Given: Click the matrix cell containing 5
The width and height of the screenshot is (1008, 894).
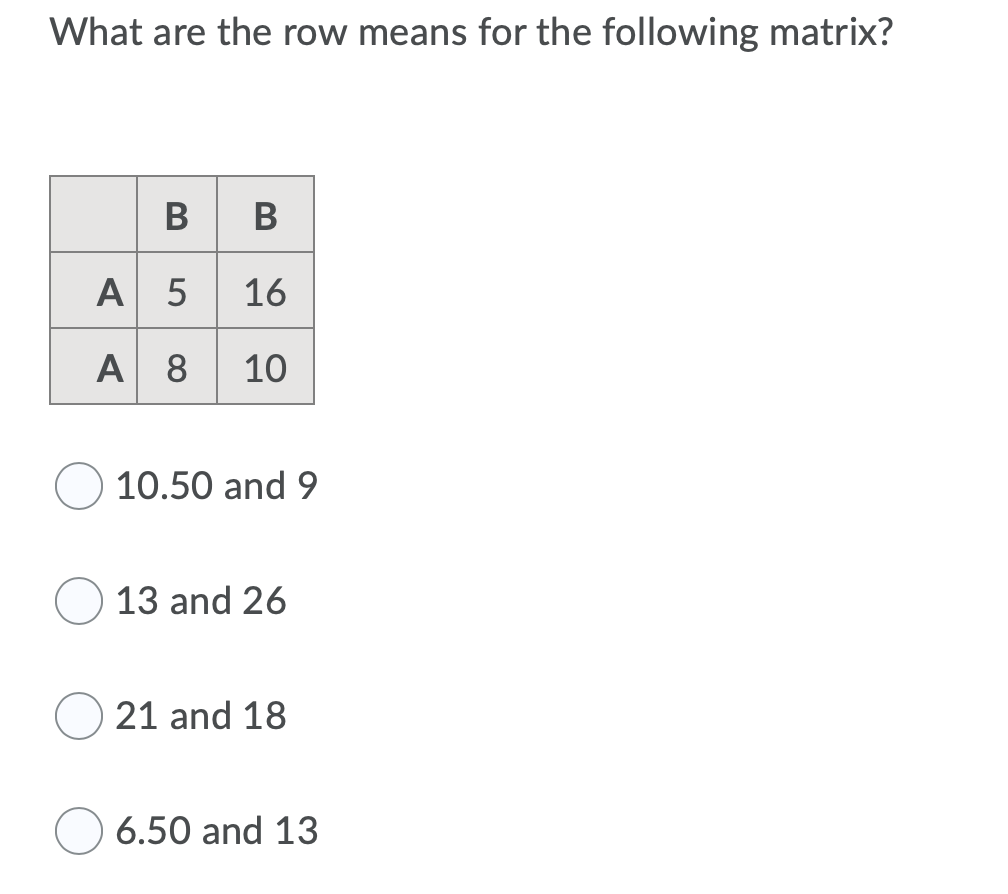Looking at the screenshot, I should tap(176, 291).
